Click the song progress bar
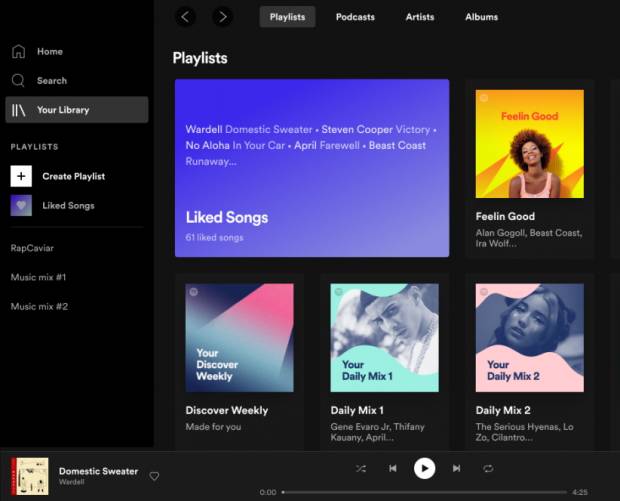This screenshot has width=620, height=501. (424, 492)
